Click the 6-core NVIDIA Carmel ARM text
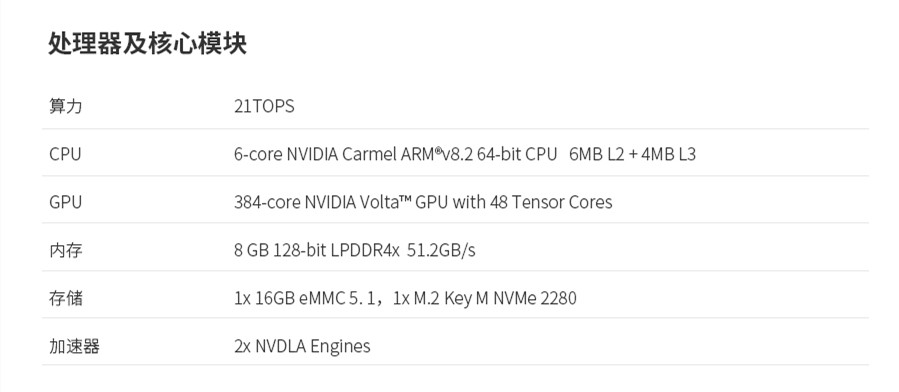Image resolution: width=899 pixels, height=392 pixels. click(334, 154)
